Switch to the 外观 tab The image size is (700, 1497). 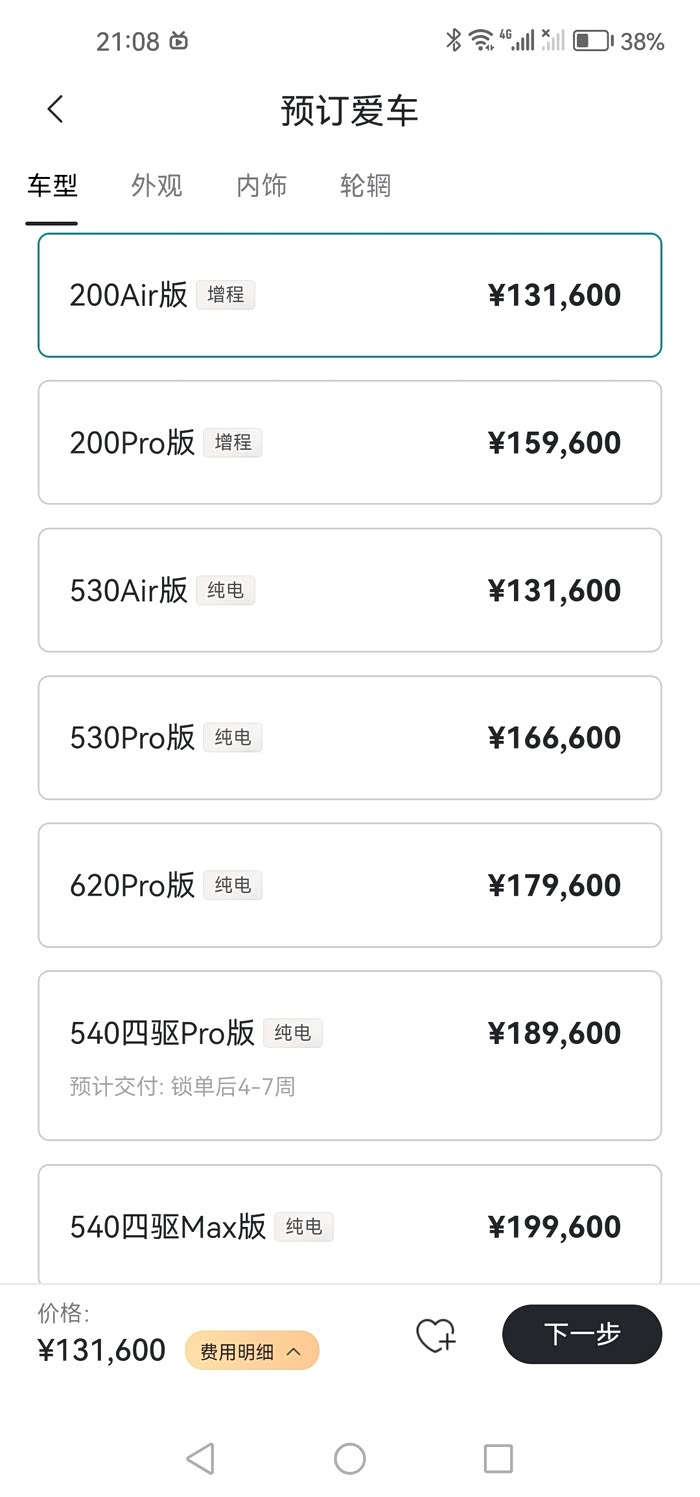pos(157,186)
